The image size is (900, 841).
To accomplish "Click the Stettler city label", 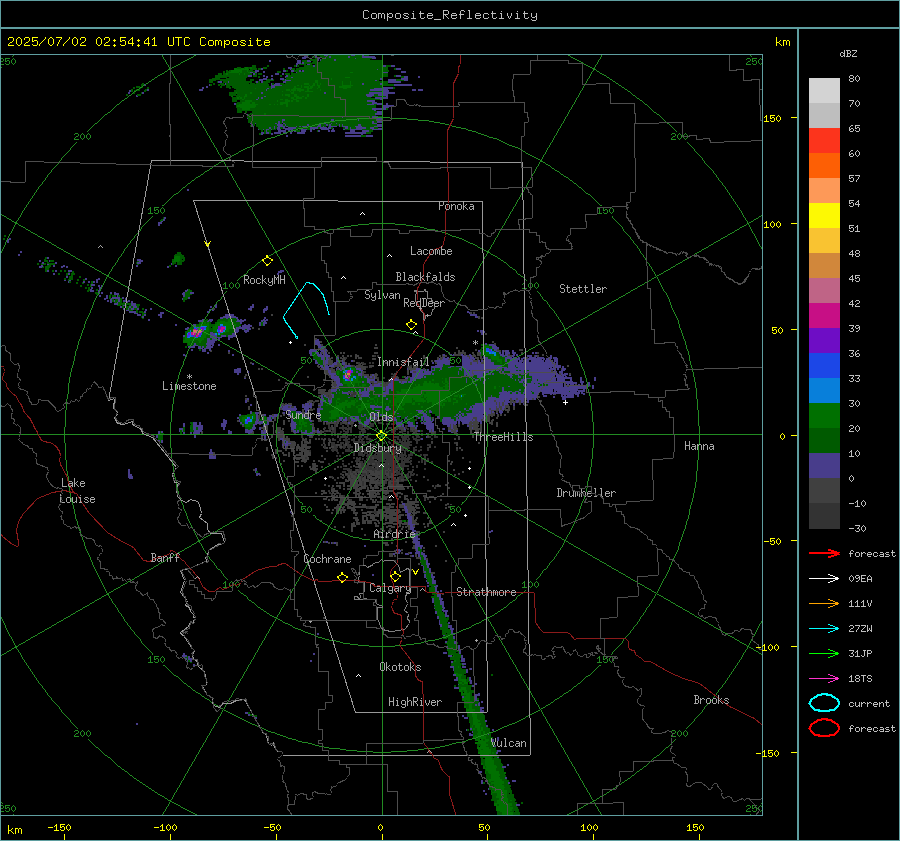I will pyautogui.click(x=583, y=289).
